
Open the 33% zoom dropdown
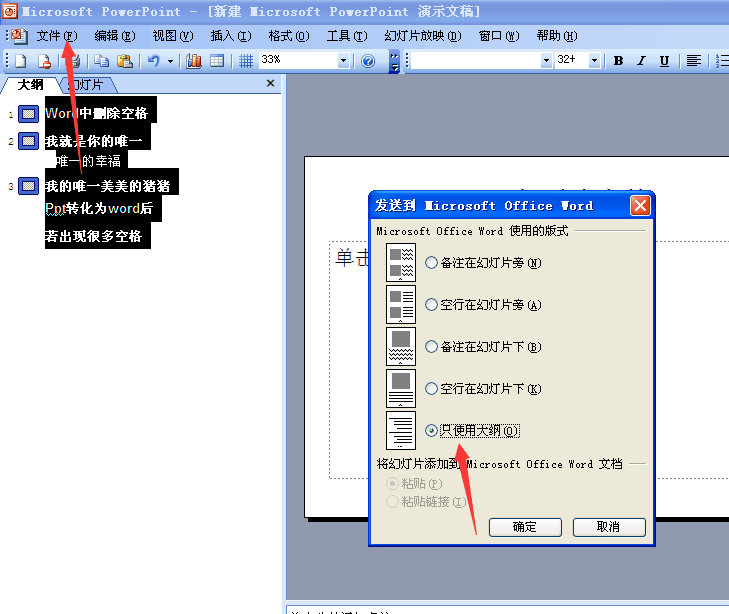coord(343,60)
